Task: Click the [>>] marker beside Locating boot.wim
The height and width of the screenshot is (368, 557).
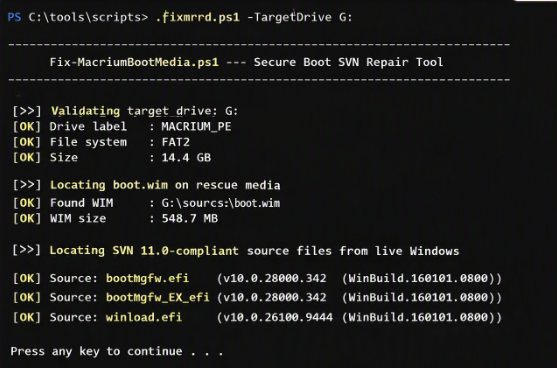Action: (27, 185)
